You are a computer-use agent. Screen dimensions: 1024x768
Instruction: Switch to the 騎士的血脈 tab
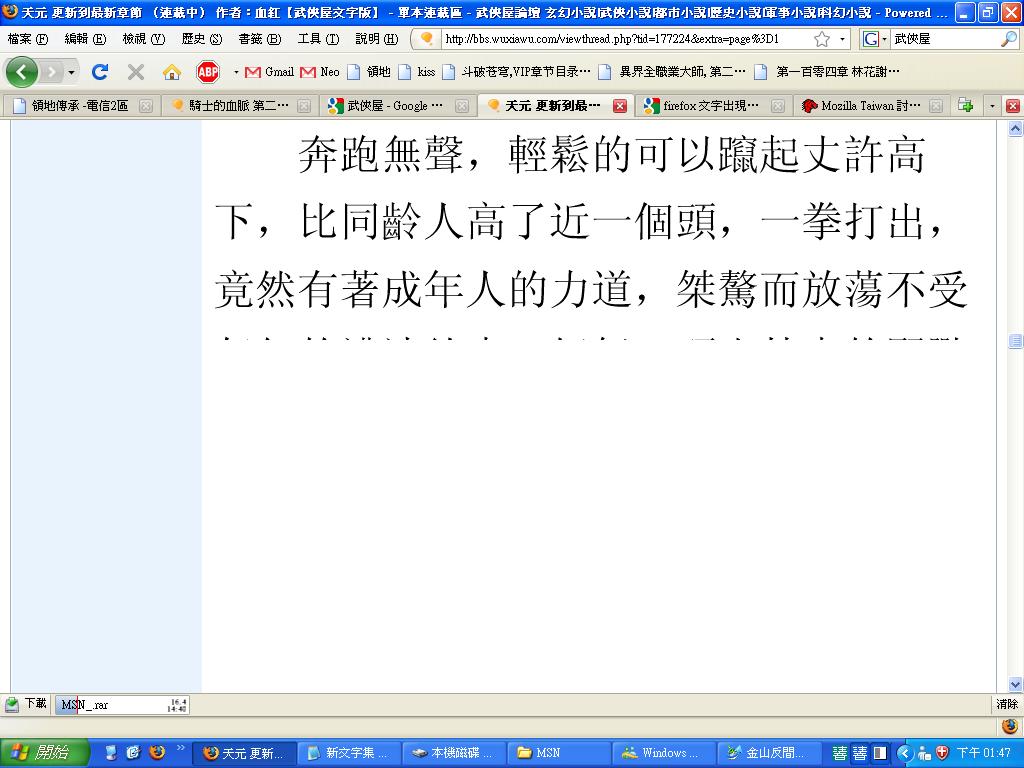point(240,106)
